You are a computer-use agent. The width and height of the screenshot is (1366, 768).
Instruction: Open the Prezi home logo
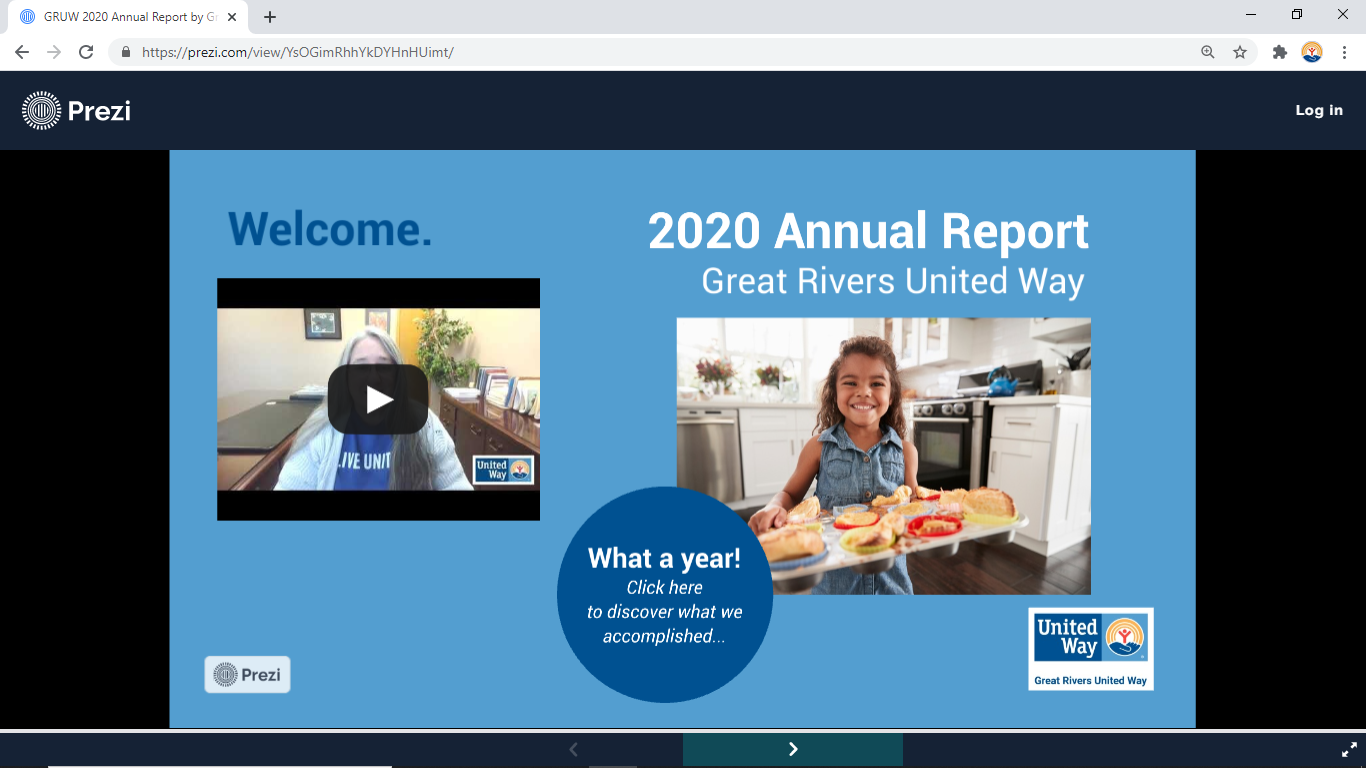pyautogui.click(x=77, y=110)
